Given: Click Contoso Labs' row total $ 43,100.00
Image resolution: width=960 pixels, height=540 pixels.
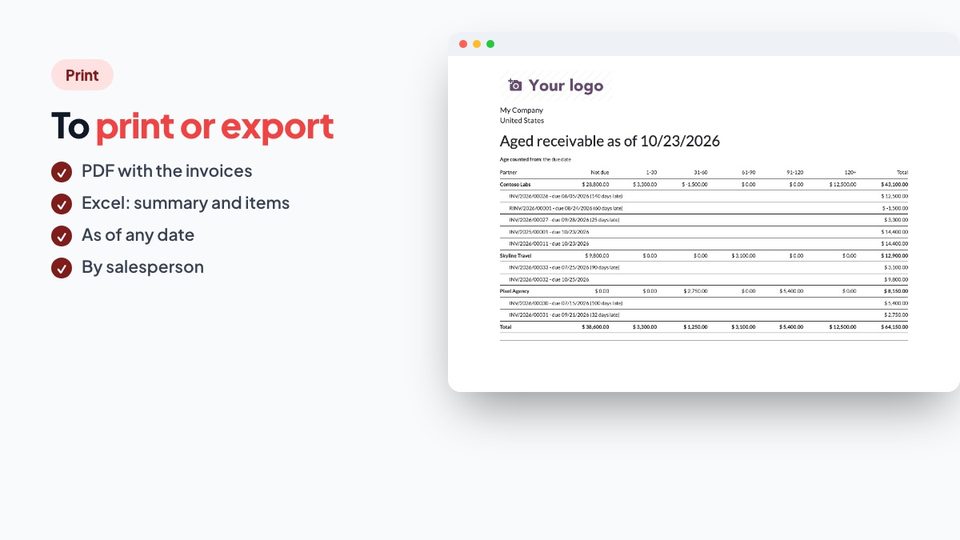Looking at the screenshot, I should (894, 184).
